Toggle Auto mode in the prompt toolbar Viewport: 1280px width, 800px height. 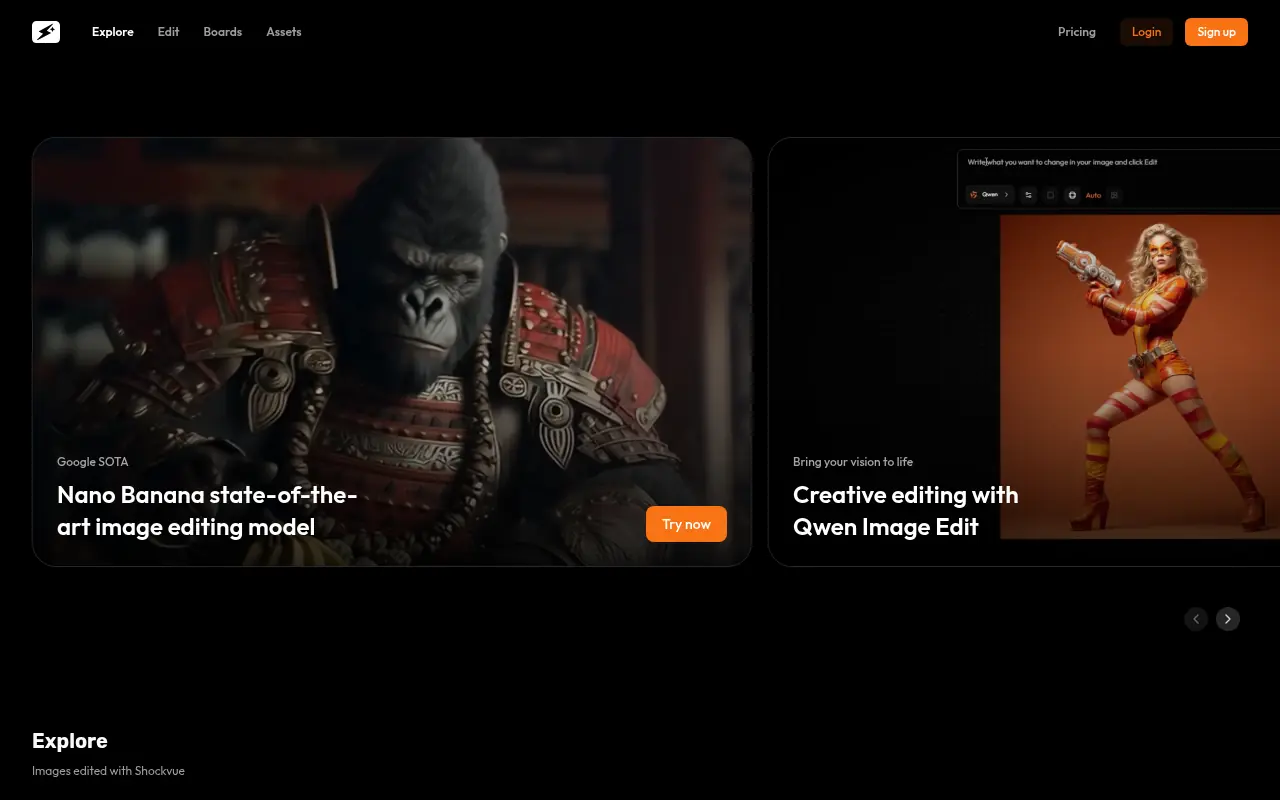tap(1093, 195)
